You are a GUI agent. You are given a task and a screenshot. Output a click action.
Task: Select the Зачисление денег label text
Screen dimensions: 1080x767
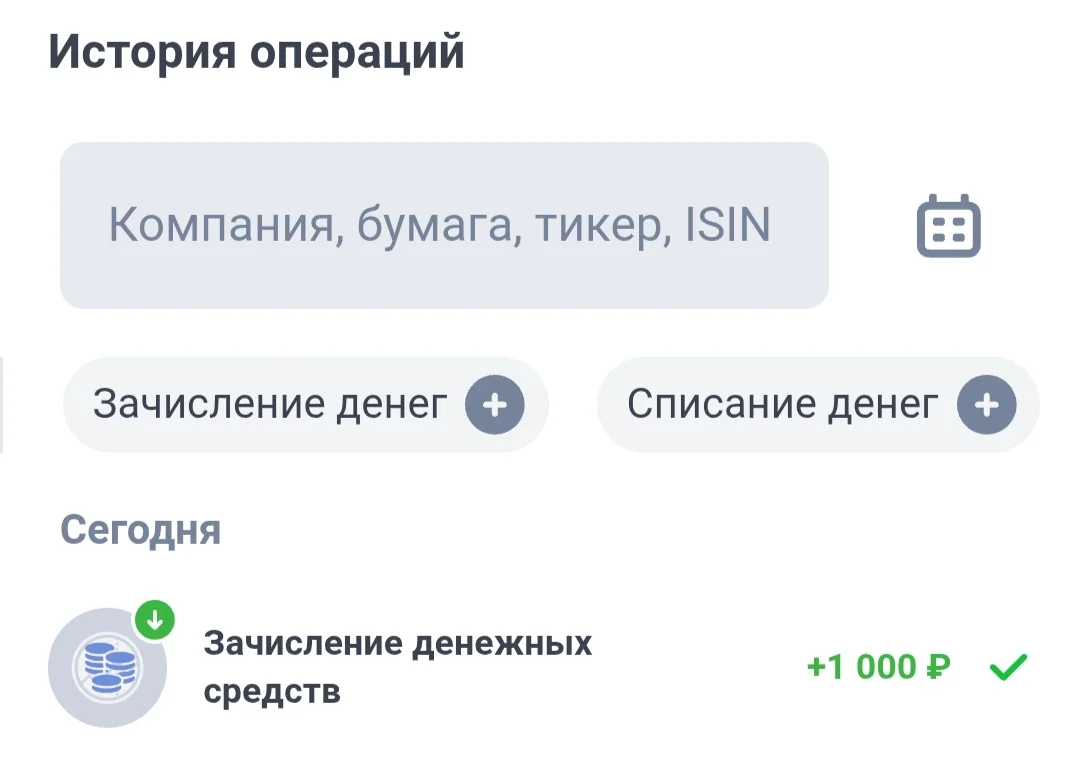(x=269, y=405)
